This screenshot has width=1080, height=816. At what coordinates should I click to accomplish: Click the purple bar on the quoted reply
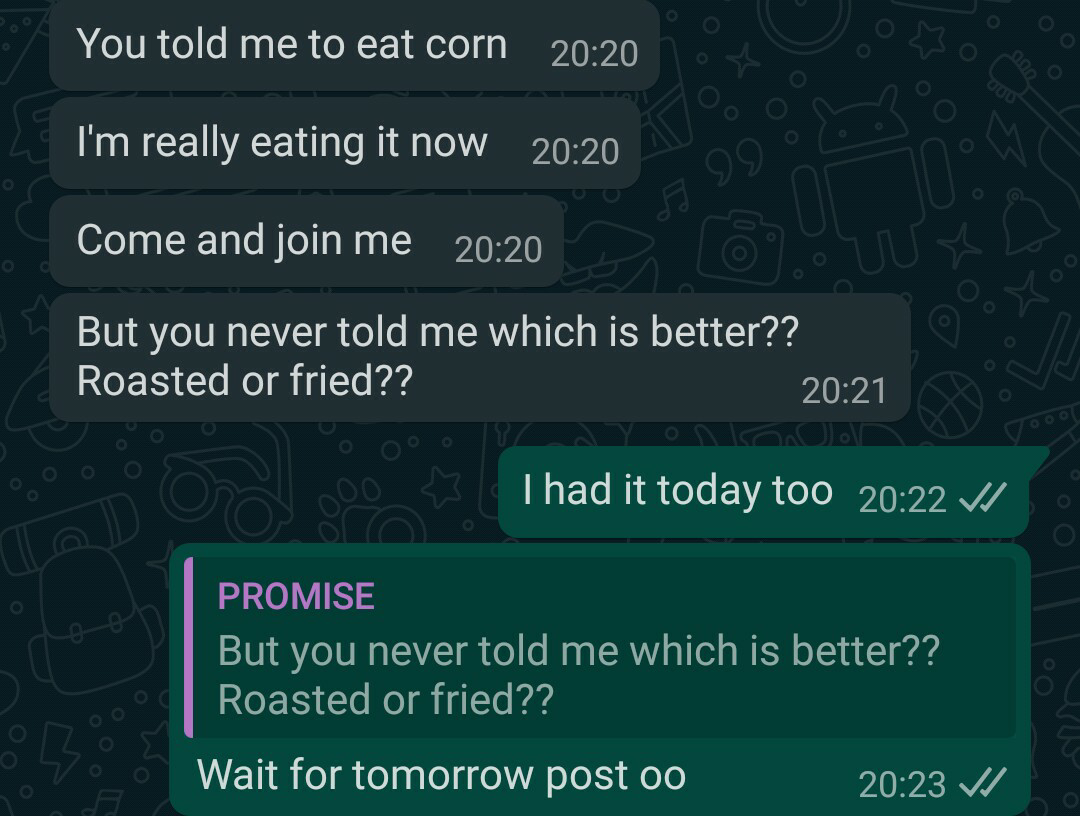point(188,648)
